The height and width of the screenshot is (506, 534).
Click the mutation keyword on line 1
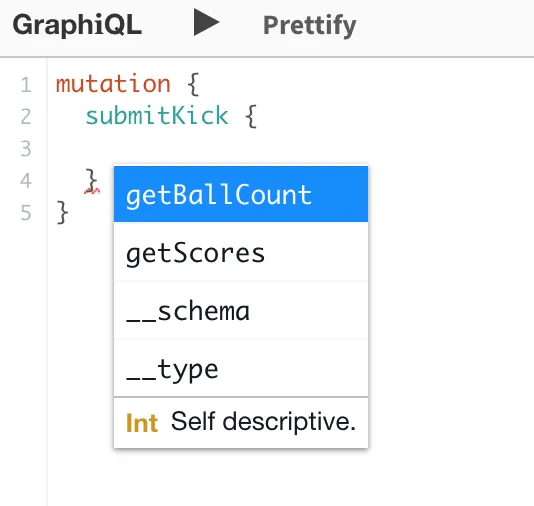(113, 84)
